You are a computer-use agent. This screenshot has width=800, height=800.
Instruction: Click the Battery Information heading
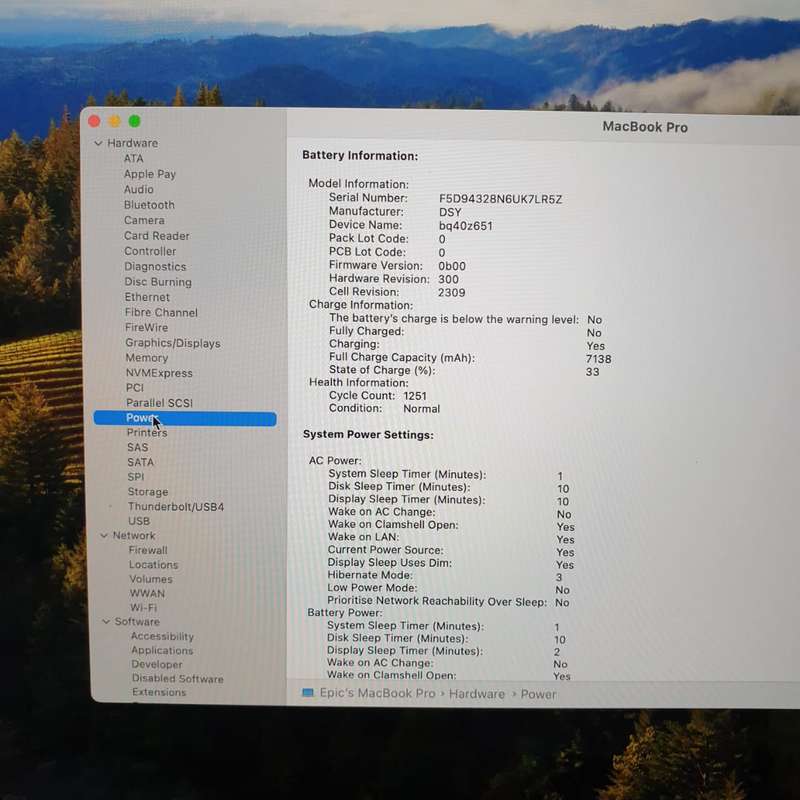coord(360,156)
